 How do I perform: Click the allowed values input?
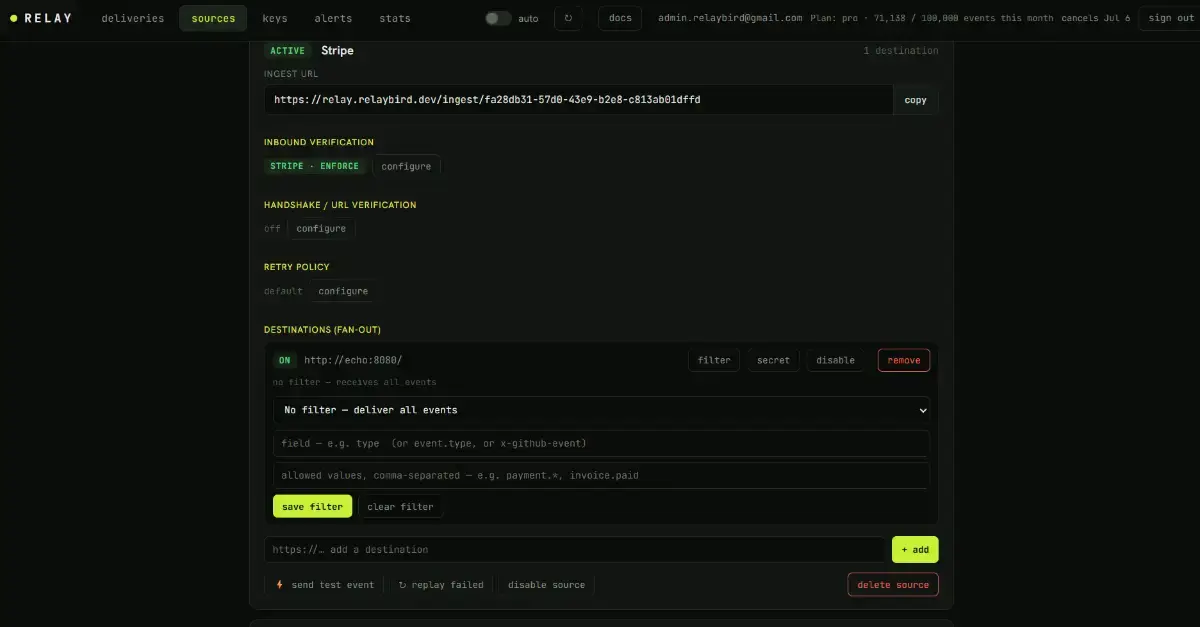pyautogui.click(x=601, y=475)
